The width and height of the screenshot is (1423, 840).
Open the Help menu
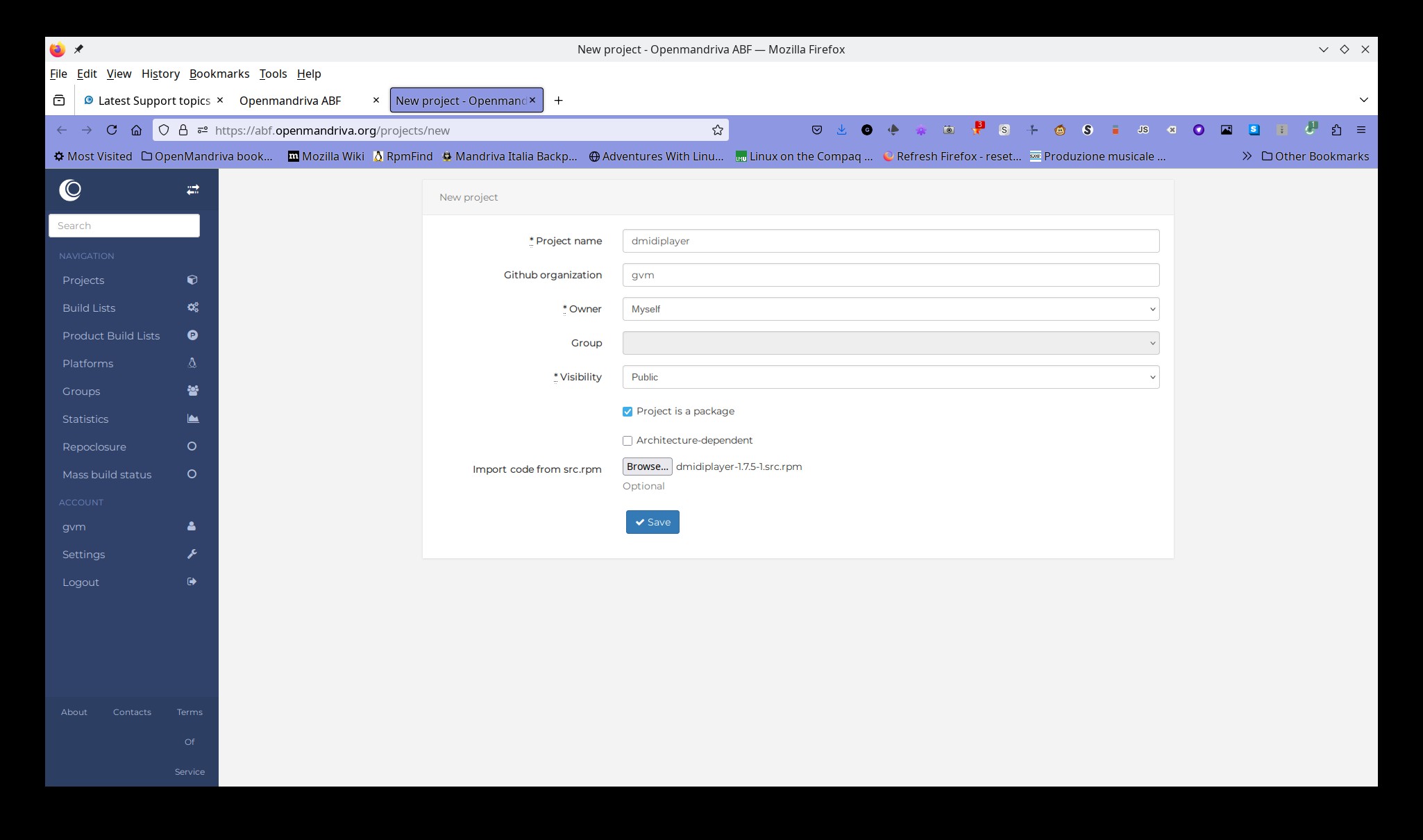(x=309, y=74)
